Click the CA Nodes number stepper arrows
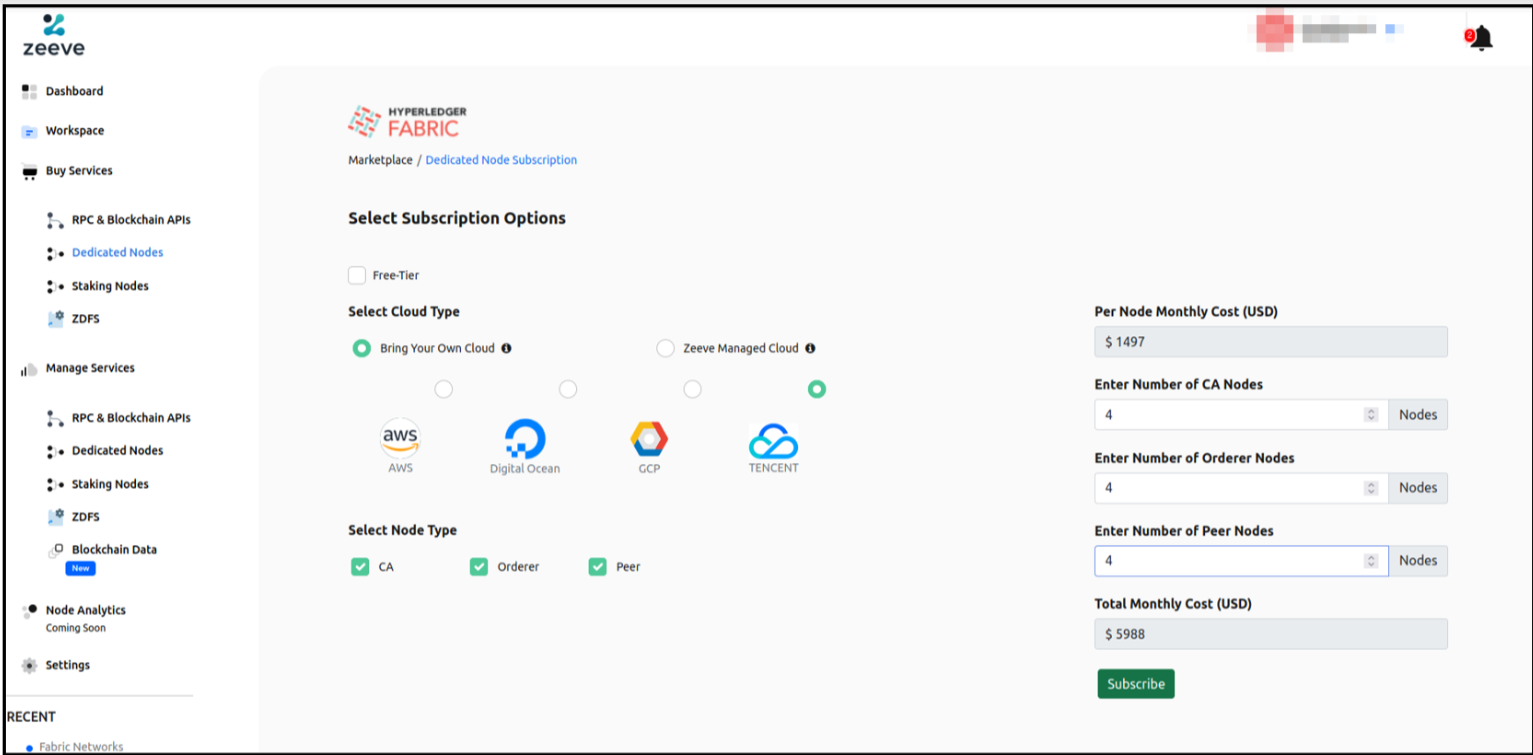The height and width of the screenshot is (755, 1533). [1371, 415]
